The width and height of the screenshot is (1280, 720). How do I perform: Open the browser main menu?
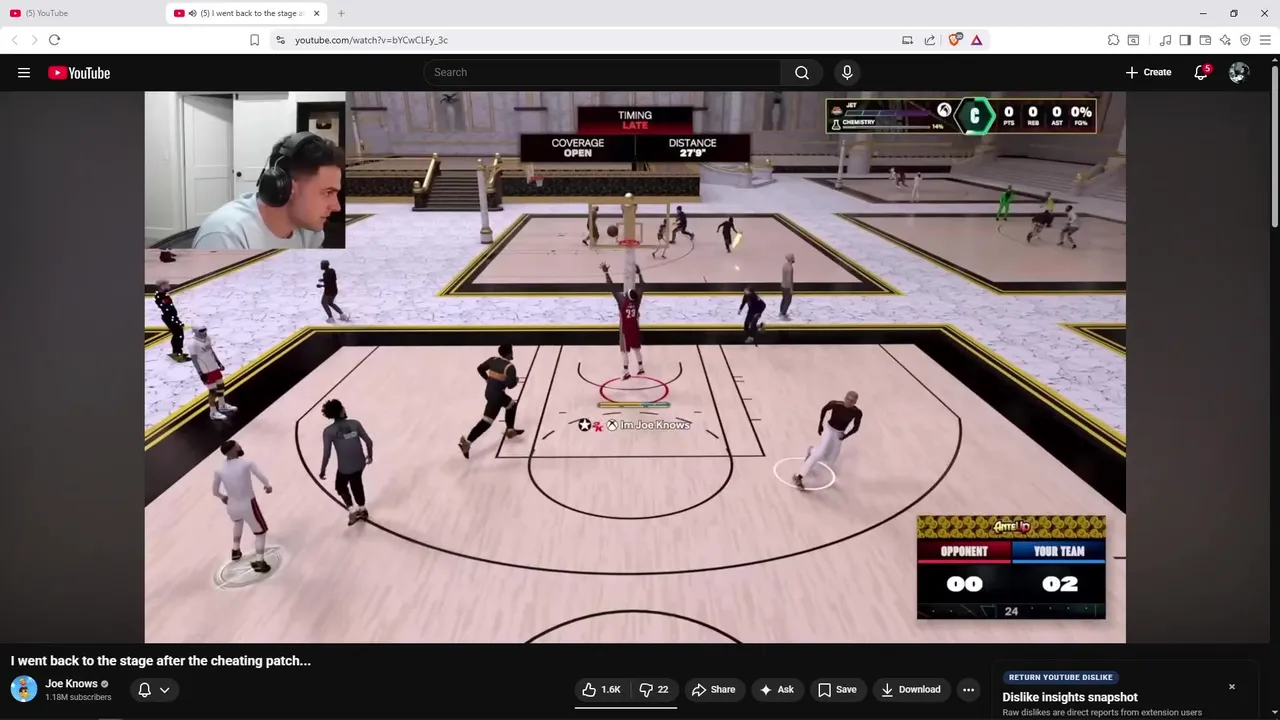(x=1265, y=40)
